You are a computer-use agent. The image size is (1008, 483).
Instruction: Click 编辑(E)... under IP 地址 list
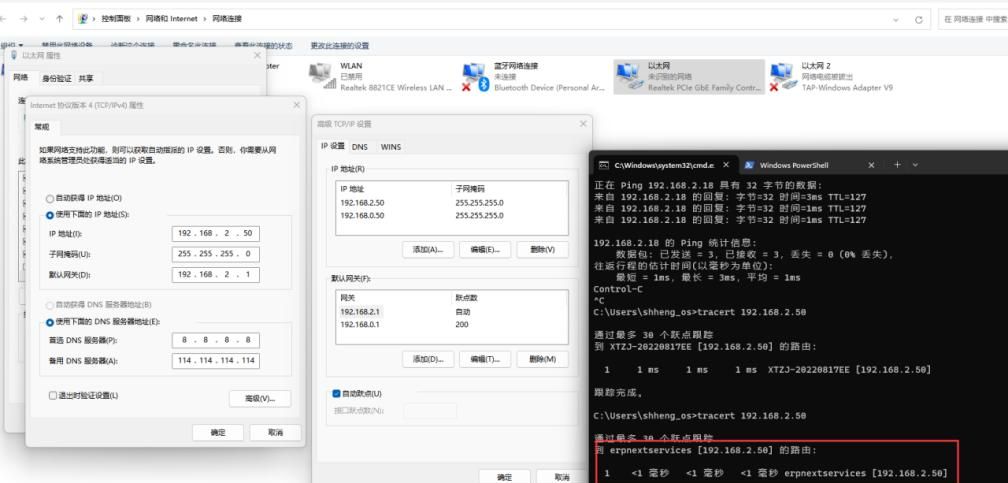485,250
